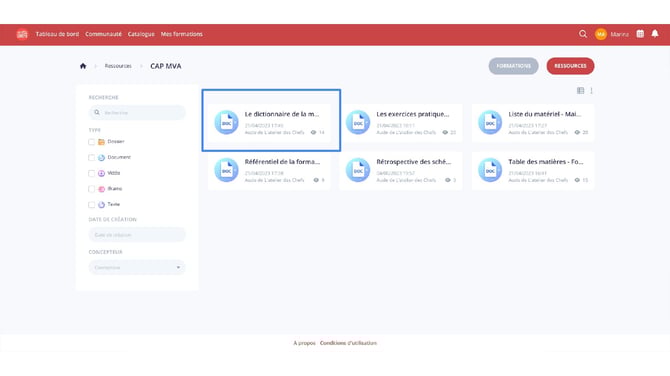This screenshot has width=670, height=376.
Task: Open the calendar icon in header
Action: (x=640, y=34)
